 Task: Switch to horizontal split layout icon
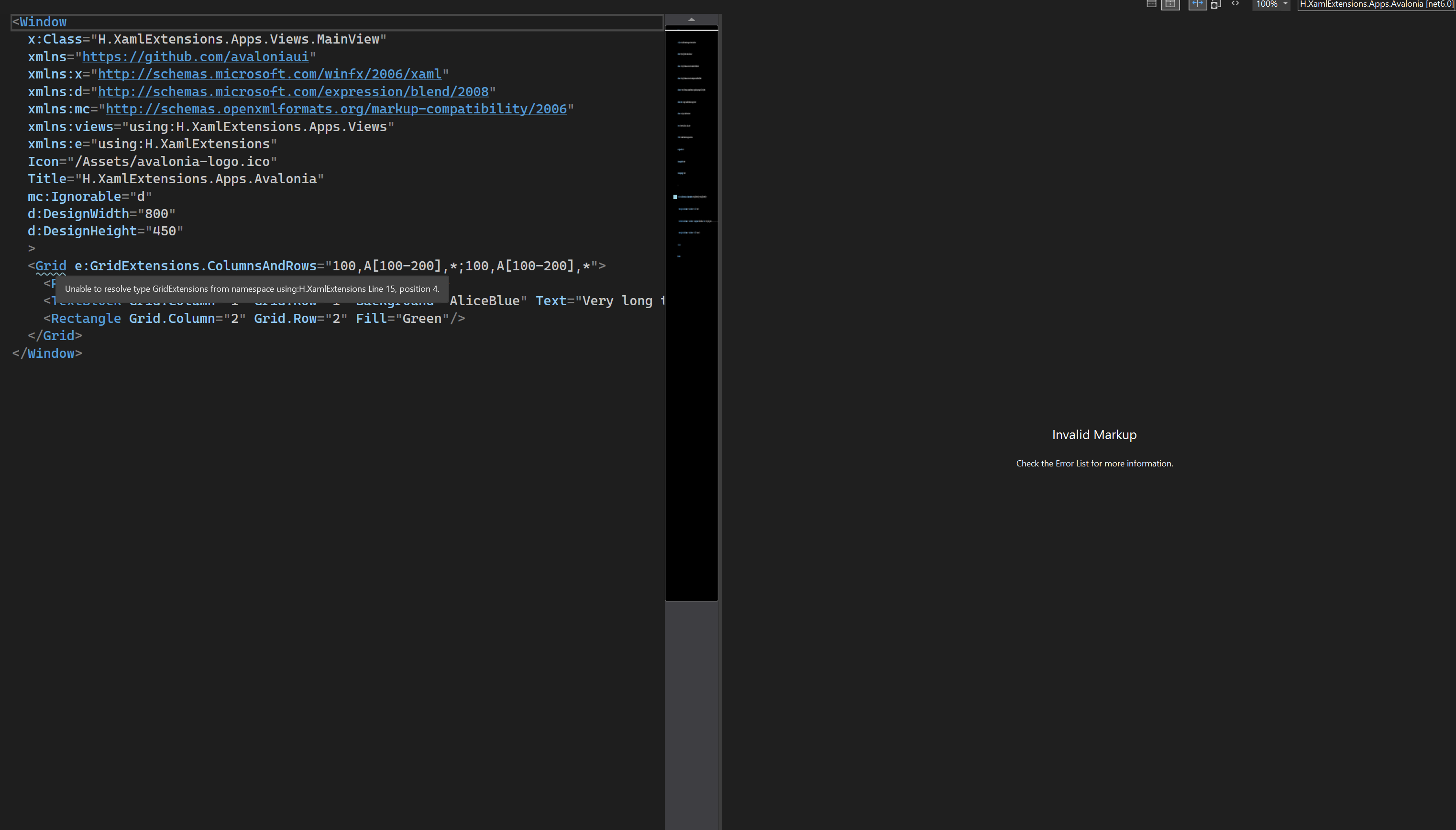(1151, 4)
